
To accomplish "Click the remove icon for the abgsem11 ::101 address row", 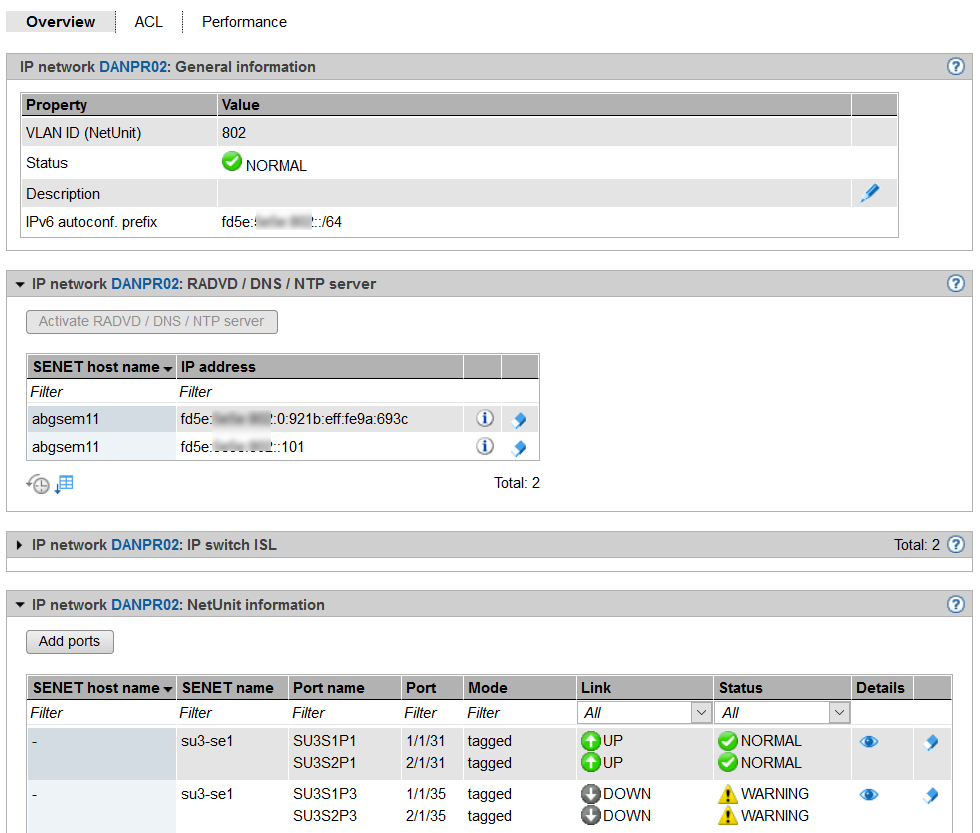I will click(x=518, y=448).
